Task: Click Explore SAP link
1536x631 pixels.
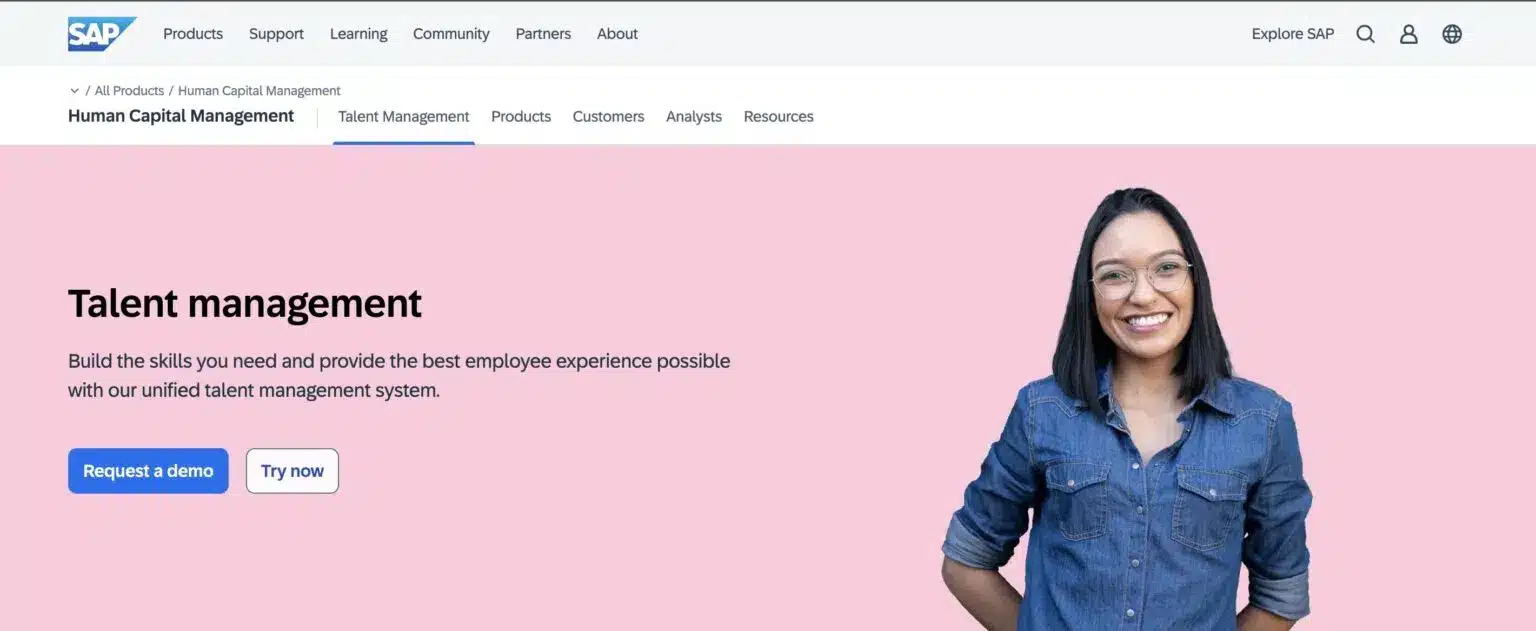Action: (x=1292, y=34)
